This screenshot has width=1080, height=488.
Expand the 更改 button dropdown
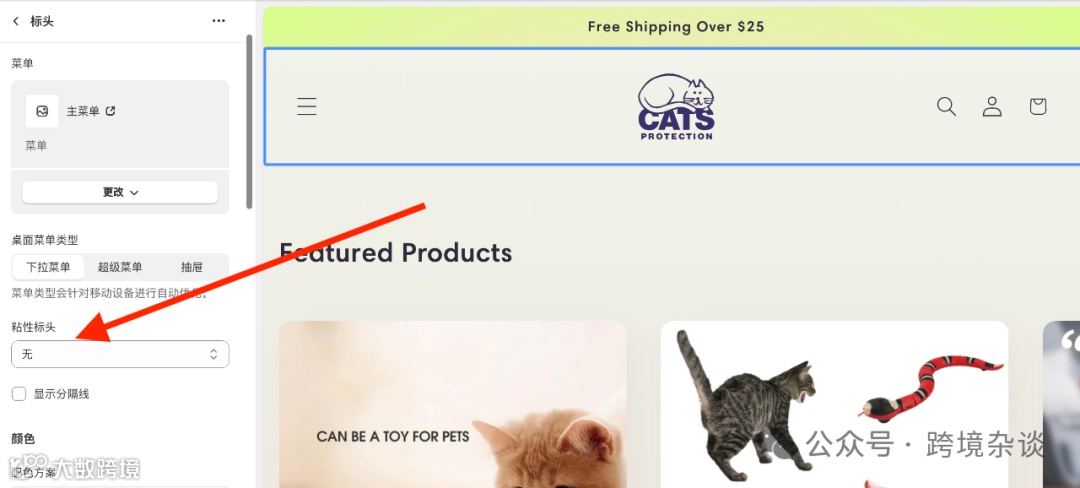point(120,192)
